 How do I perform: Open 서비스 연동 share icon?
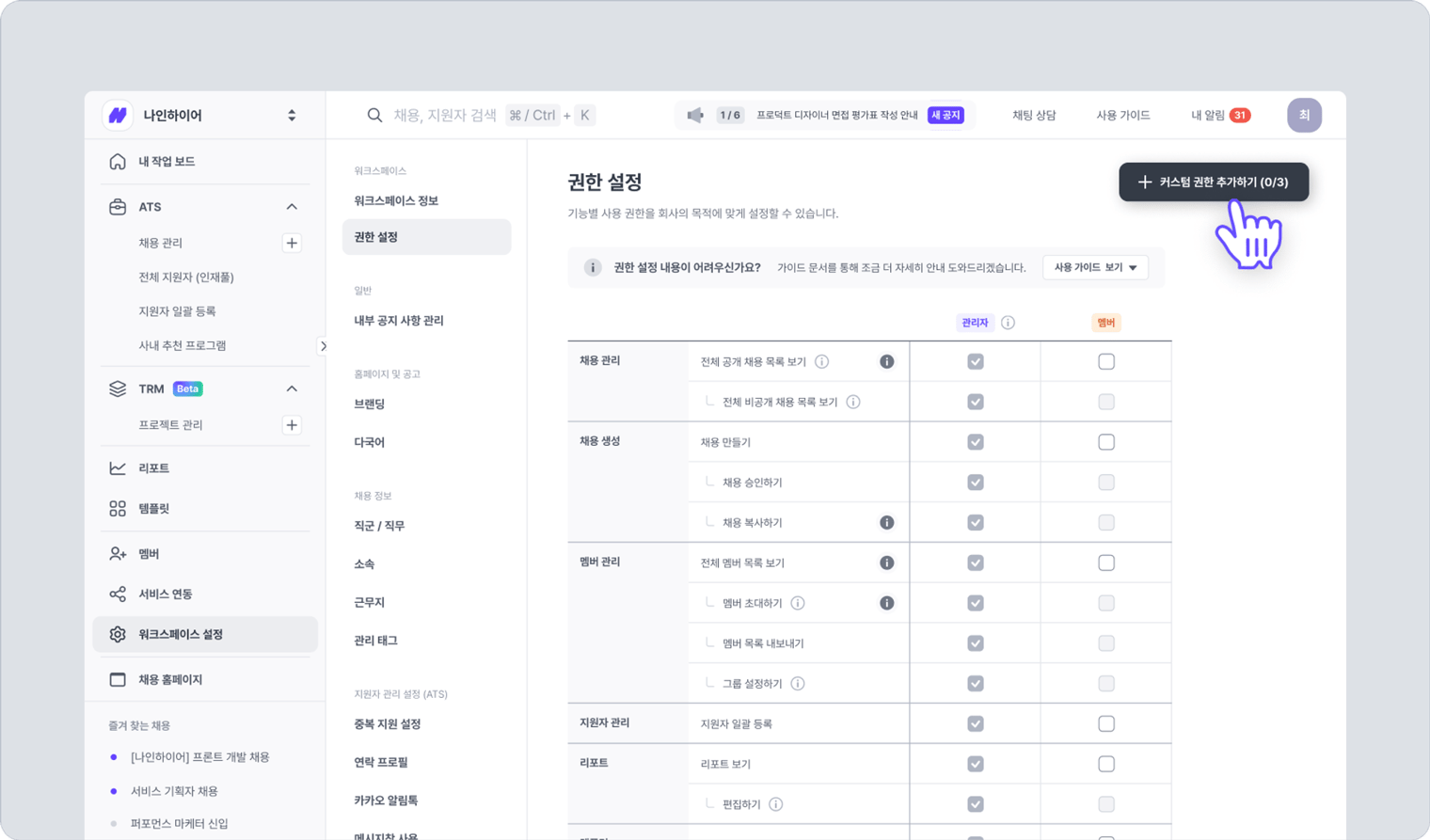click(x=118, y=594)
